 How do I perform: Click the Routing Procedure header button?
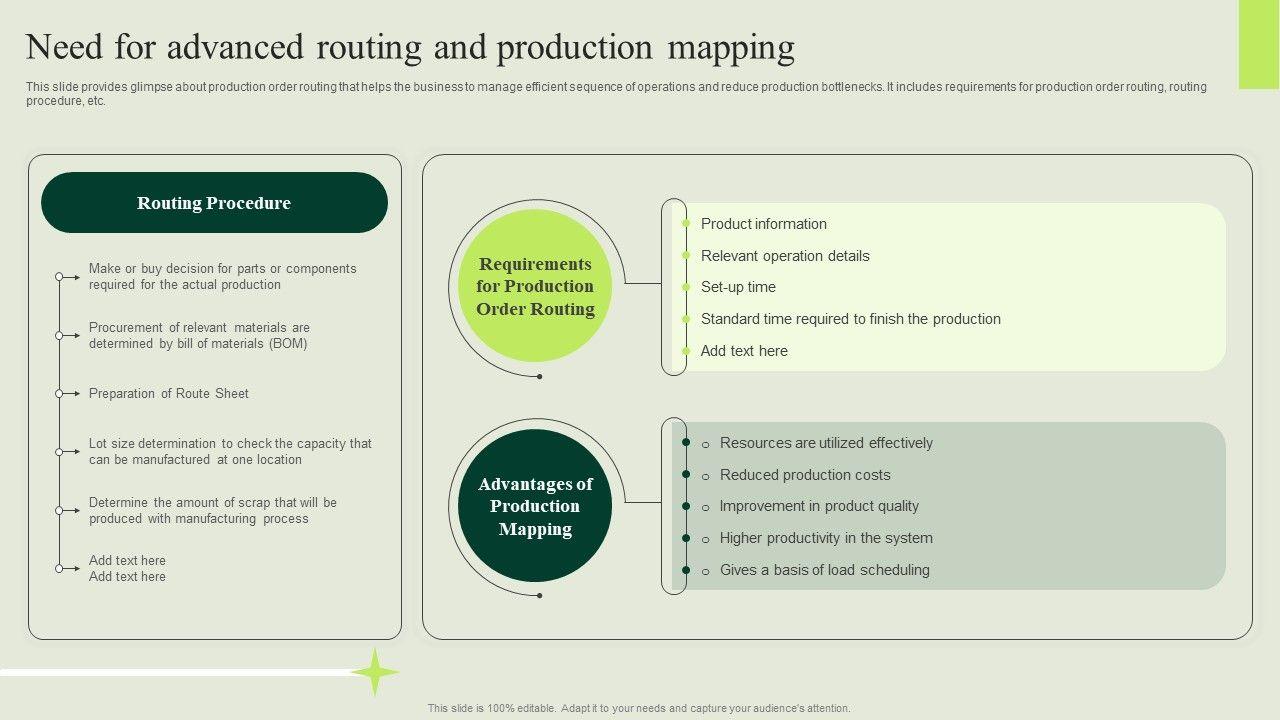coord(214,203)
